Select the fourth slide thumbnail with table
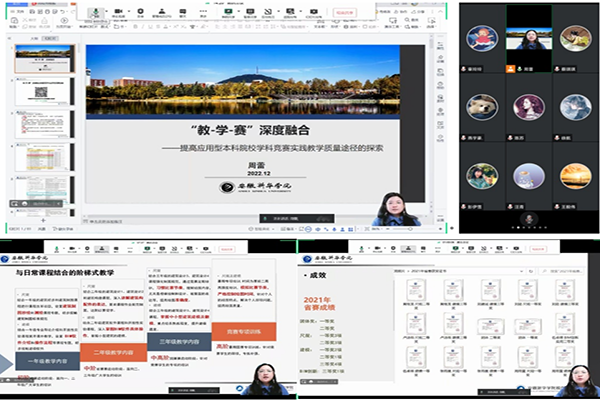Image resolution: width=600 pixels, height=400 pixels. (44, 157)
